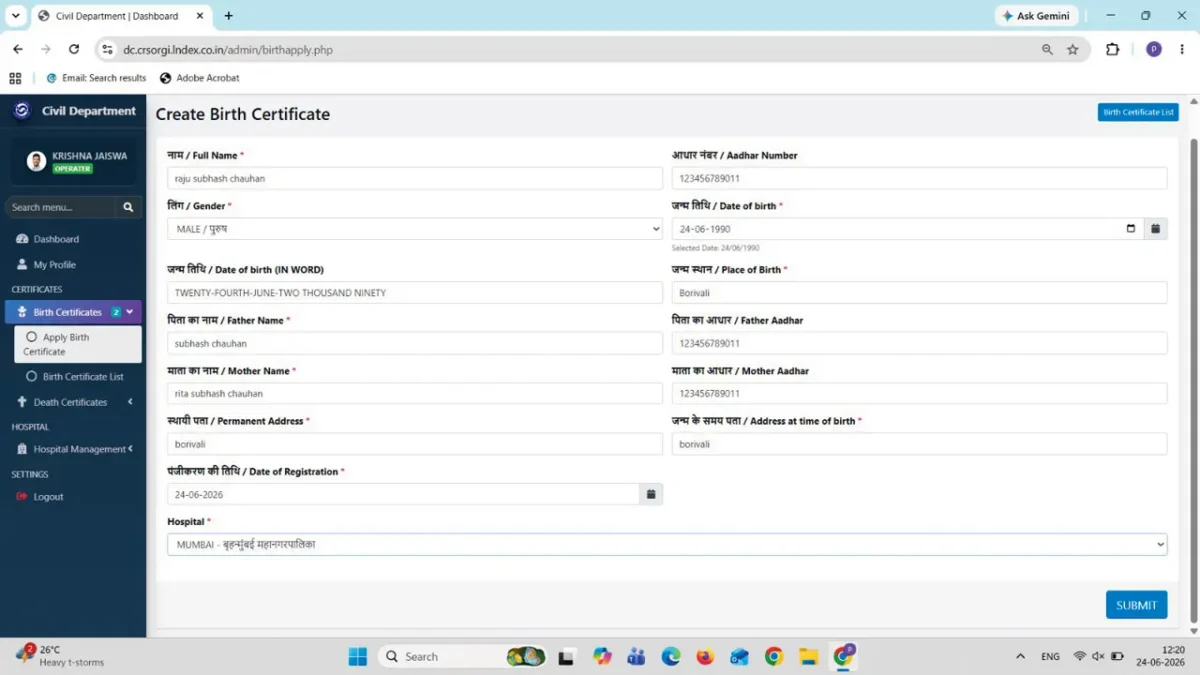Click the SUBMIT button
This screenshot has width=1200, height=675.
[x=1136, y=605]
